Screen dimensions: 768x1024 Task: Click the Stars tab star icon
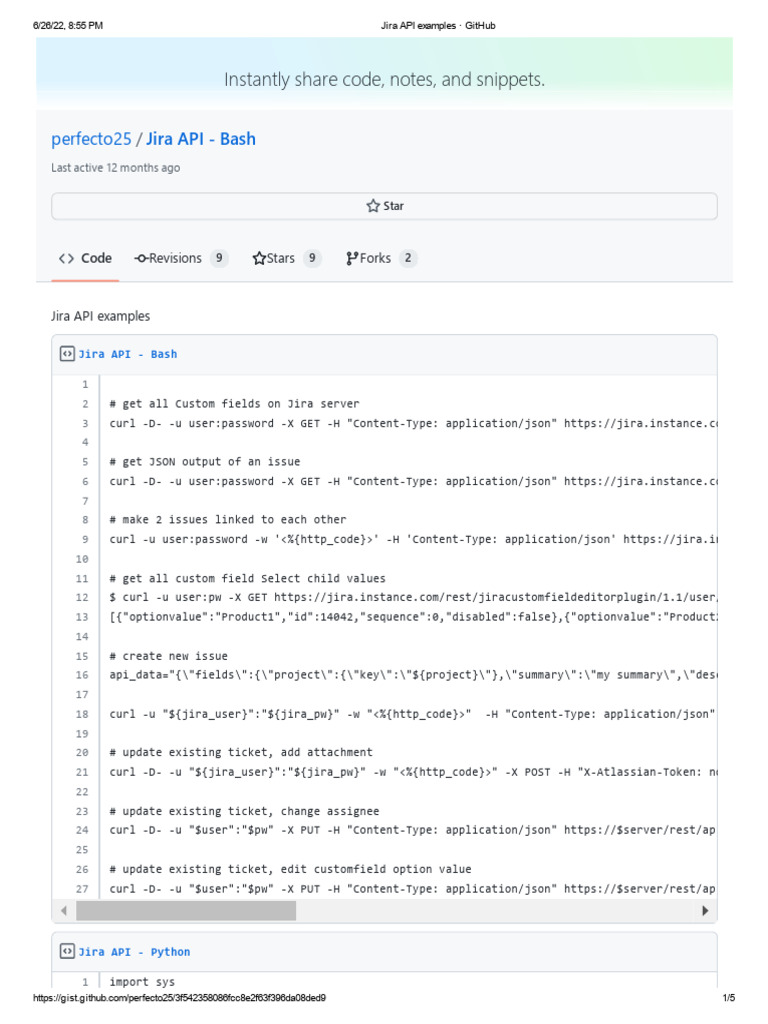259,258
